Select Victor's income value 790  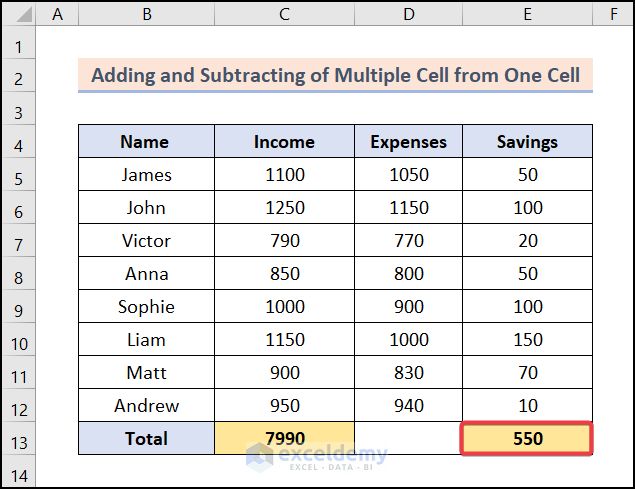284,241
